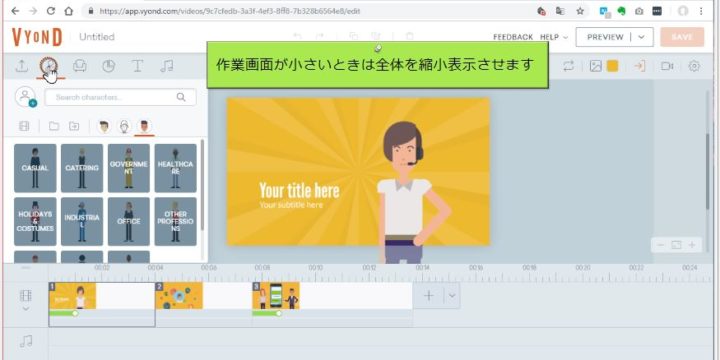
Task: Click the Camera icon in toolbar
Action: (x=667, y=66)
